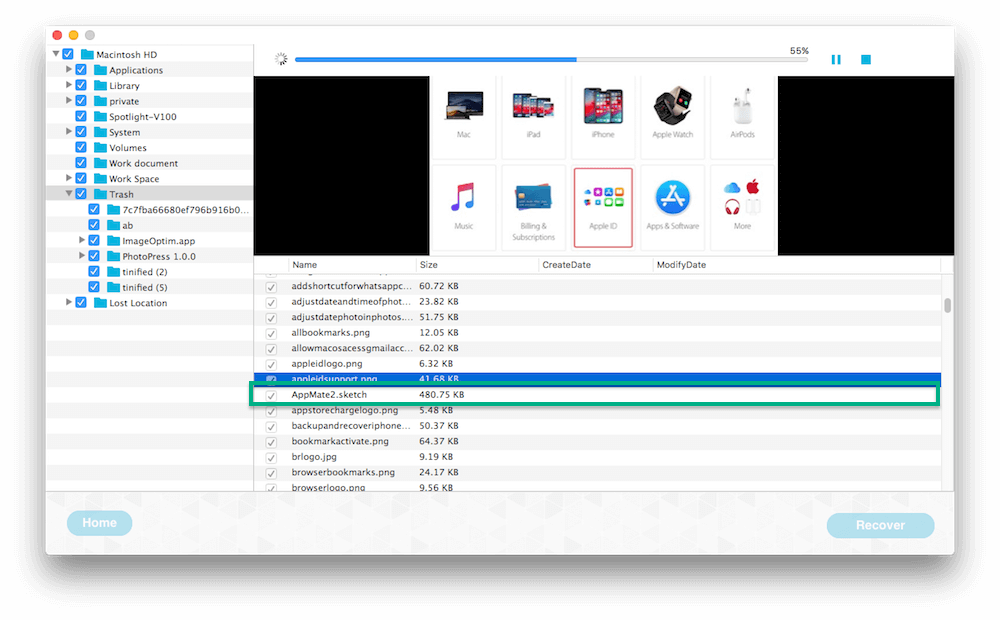Collapse the Trash folder

click(x=69, y=193)
